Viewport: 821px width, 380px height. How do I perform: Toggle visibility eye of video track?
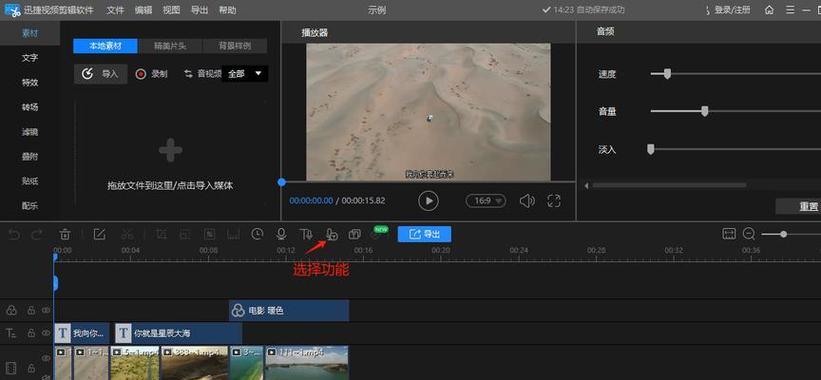pos(46,358)
